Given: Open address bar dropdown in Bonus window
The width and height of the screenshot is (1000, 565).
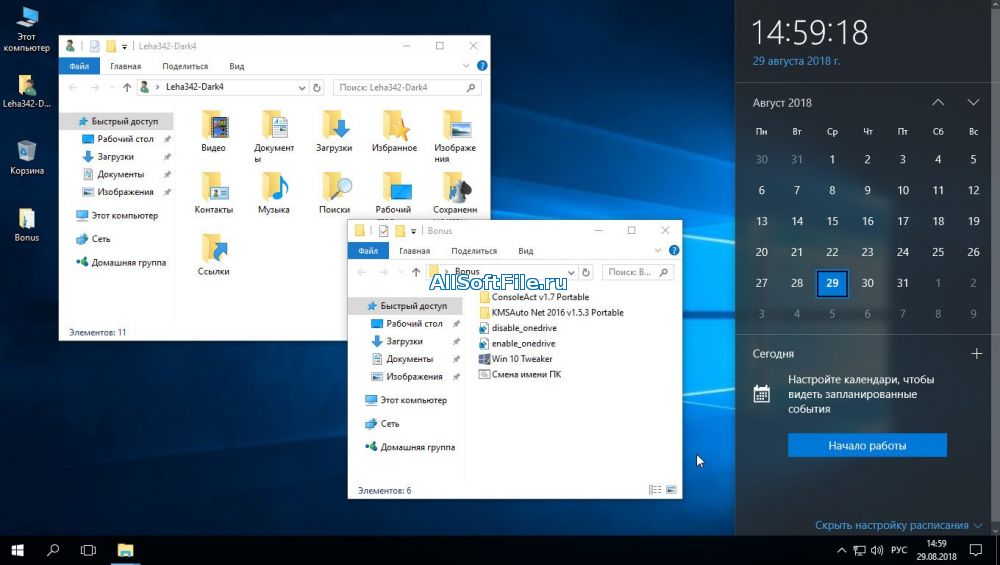Looking at the screenshot, I should tap(571, 272).
